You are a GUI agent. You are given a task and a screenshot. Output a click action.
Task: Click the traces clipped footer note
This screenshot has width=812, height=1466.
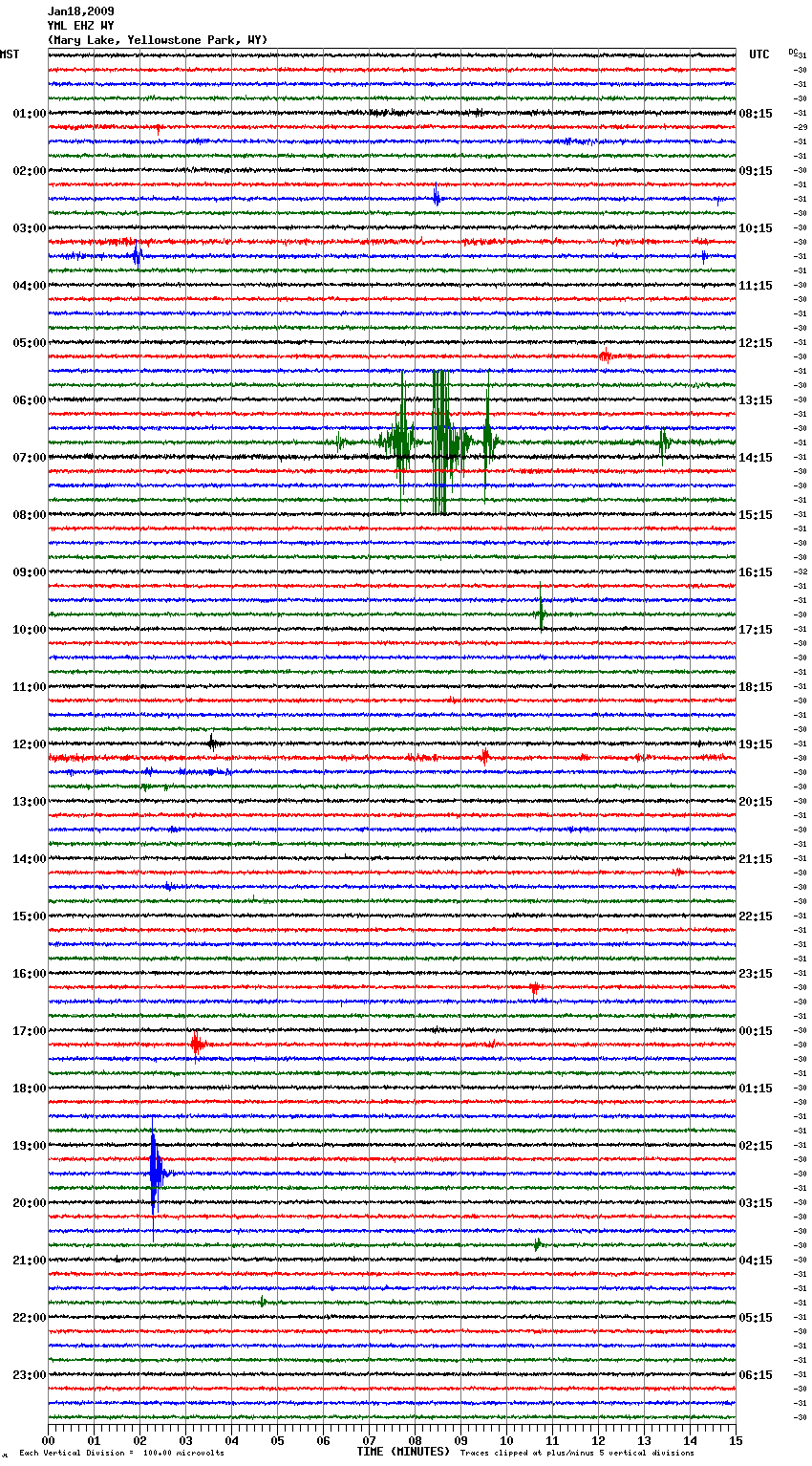point(577,1453)
